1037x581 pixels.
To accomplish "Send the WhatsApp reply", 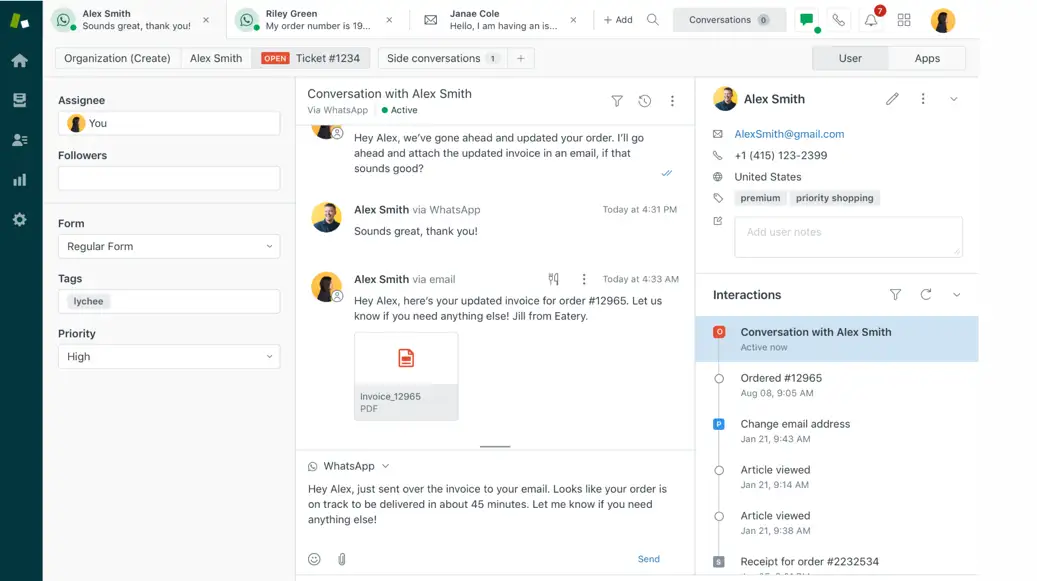I will (x=649, y=559).
